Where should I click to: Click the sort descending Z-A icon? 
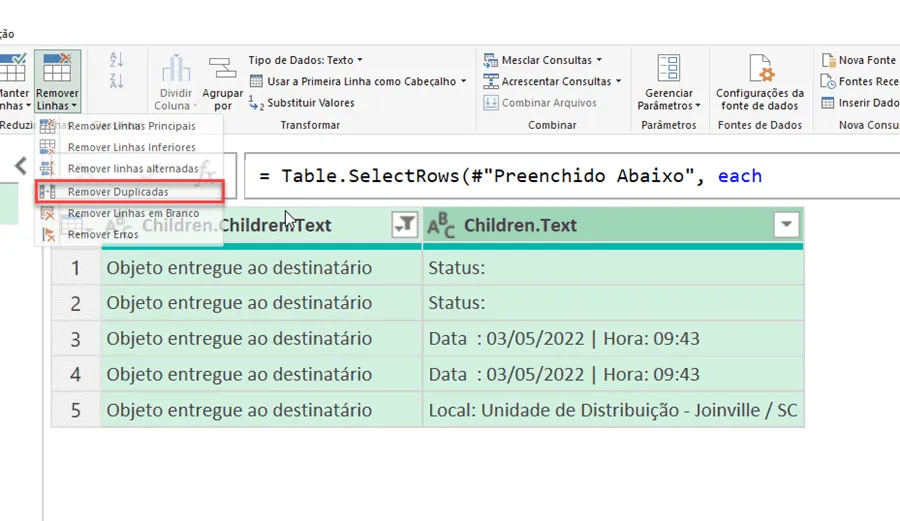(117, 81)
